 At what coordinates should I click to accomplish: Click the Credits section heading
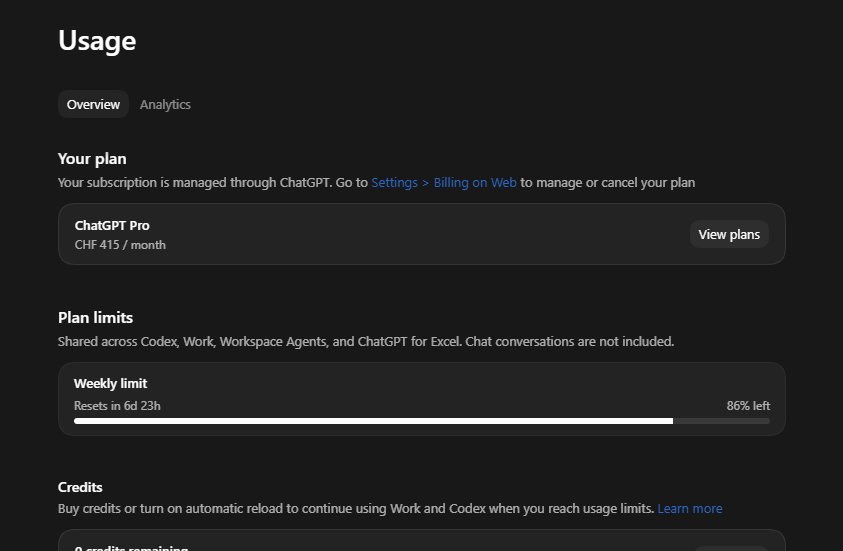80,487
